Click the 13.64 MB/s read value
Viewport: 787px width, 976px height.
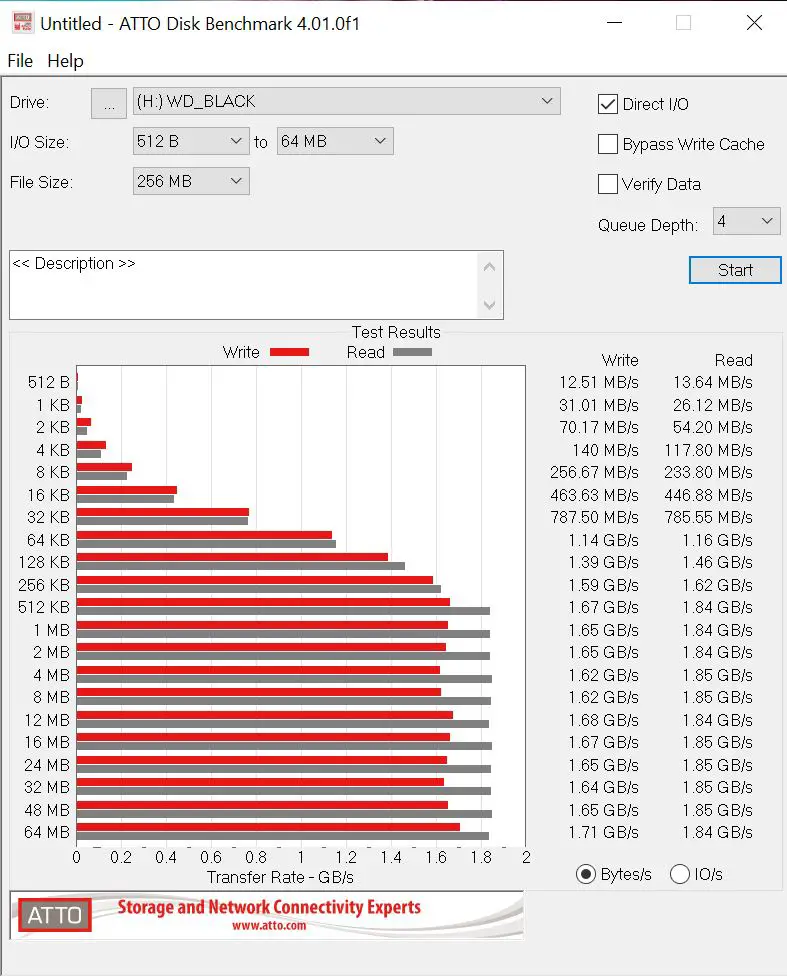click(x=713, y=382)
